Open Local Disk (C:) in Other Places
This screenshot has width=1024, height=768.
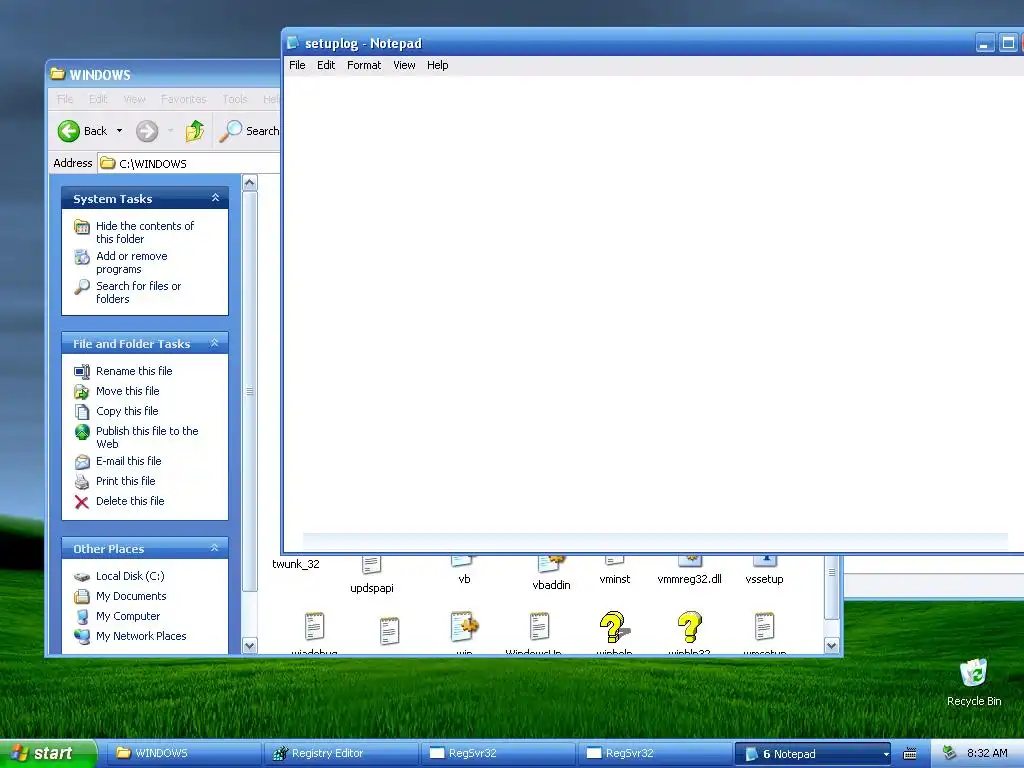click(x=130, y=576)
